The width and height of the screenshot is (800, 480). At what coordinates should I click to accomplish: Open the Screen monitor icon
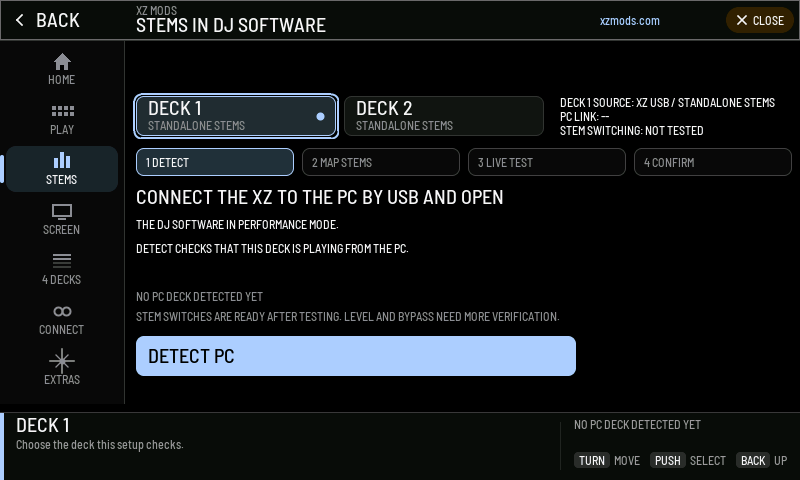point(62,211)
